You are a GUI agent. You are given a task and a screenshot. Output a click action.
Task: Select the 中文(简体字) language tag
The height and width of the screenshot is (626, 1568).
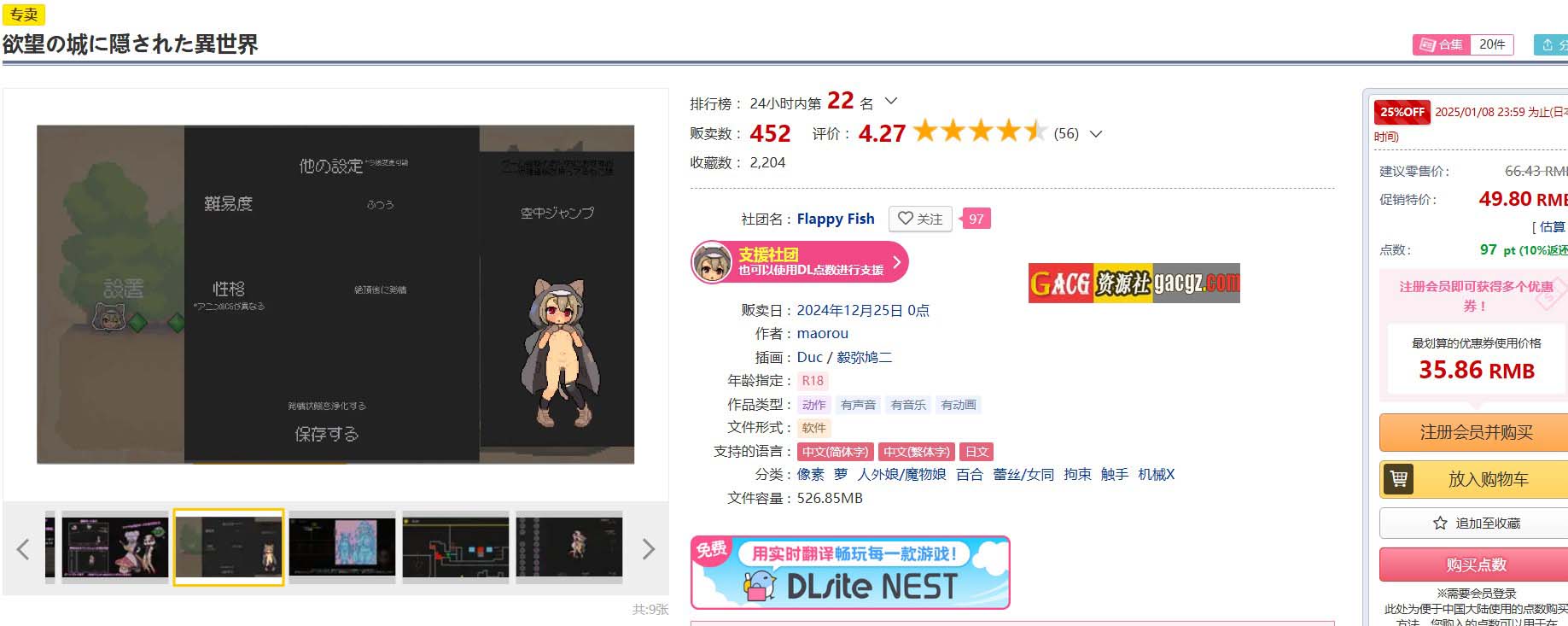point(835,452)
